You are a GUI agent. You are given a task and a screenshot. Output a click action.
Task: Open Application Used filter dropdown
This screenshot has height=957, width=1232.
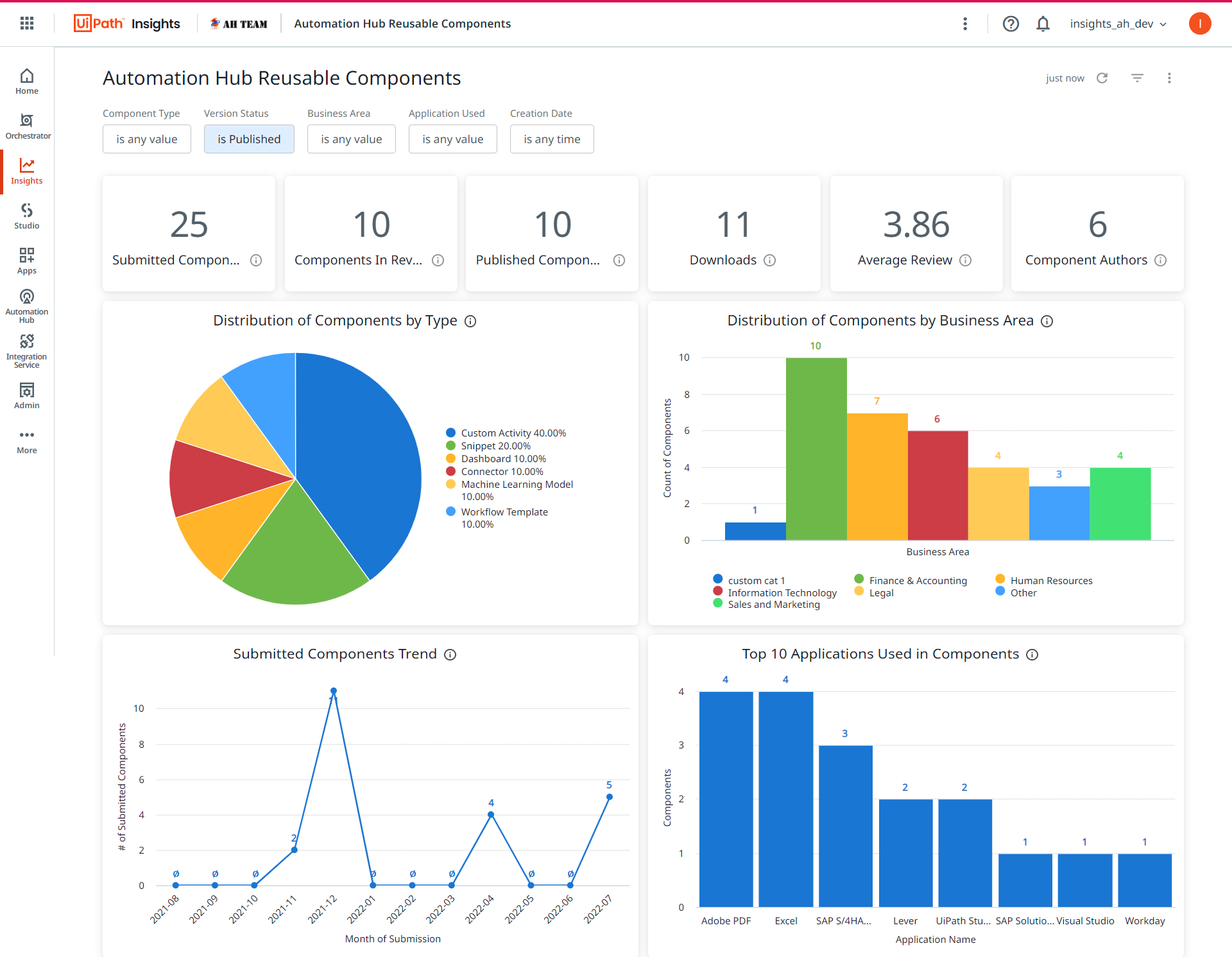coord(453,139)
